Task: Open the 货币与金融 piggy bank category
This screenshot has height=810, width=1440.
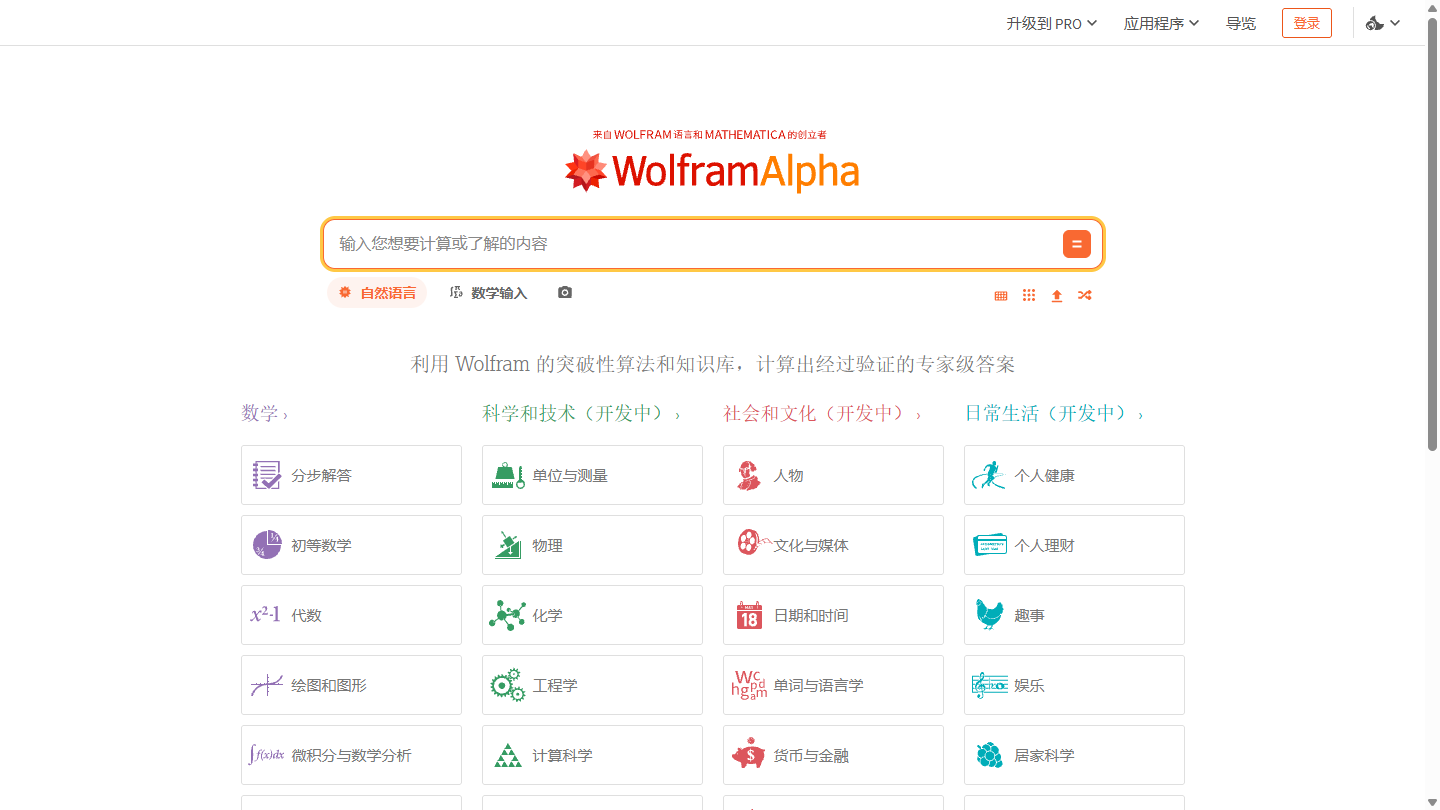Action: [x=833, y=755]
